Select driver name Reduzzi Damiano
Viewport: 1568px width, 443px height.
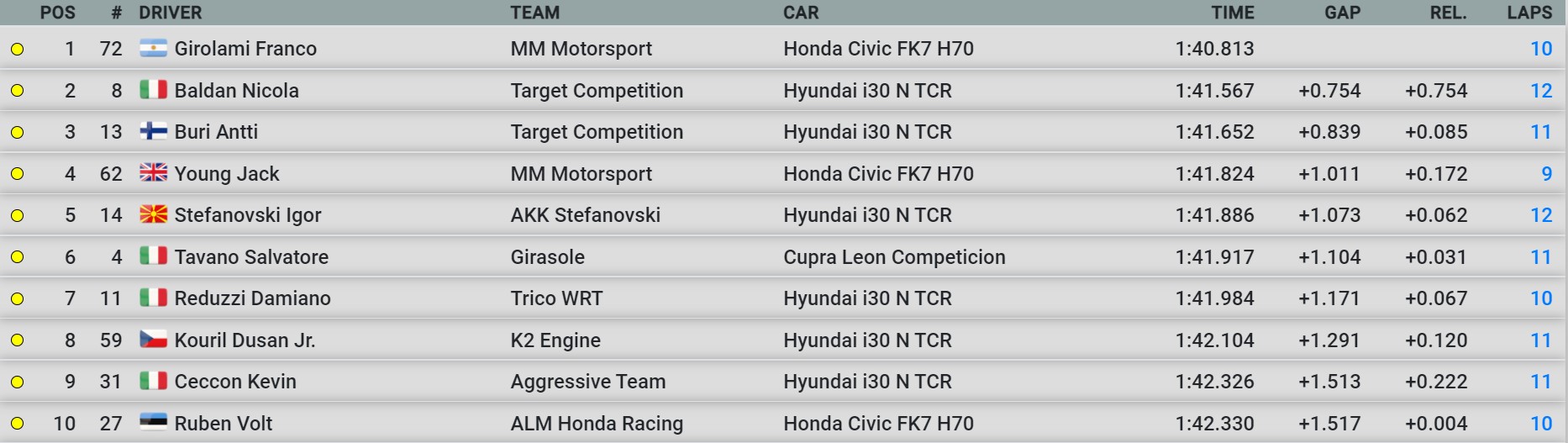tap(253, 298)
